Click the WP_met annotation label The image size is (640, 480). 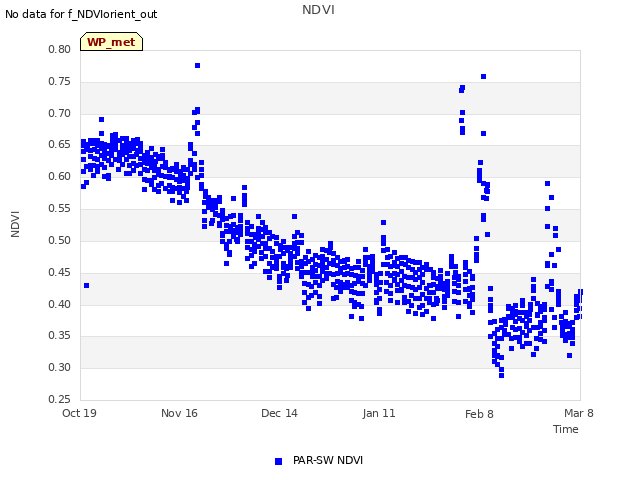pyautogui.click(x=111, y=42)
